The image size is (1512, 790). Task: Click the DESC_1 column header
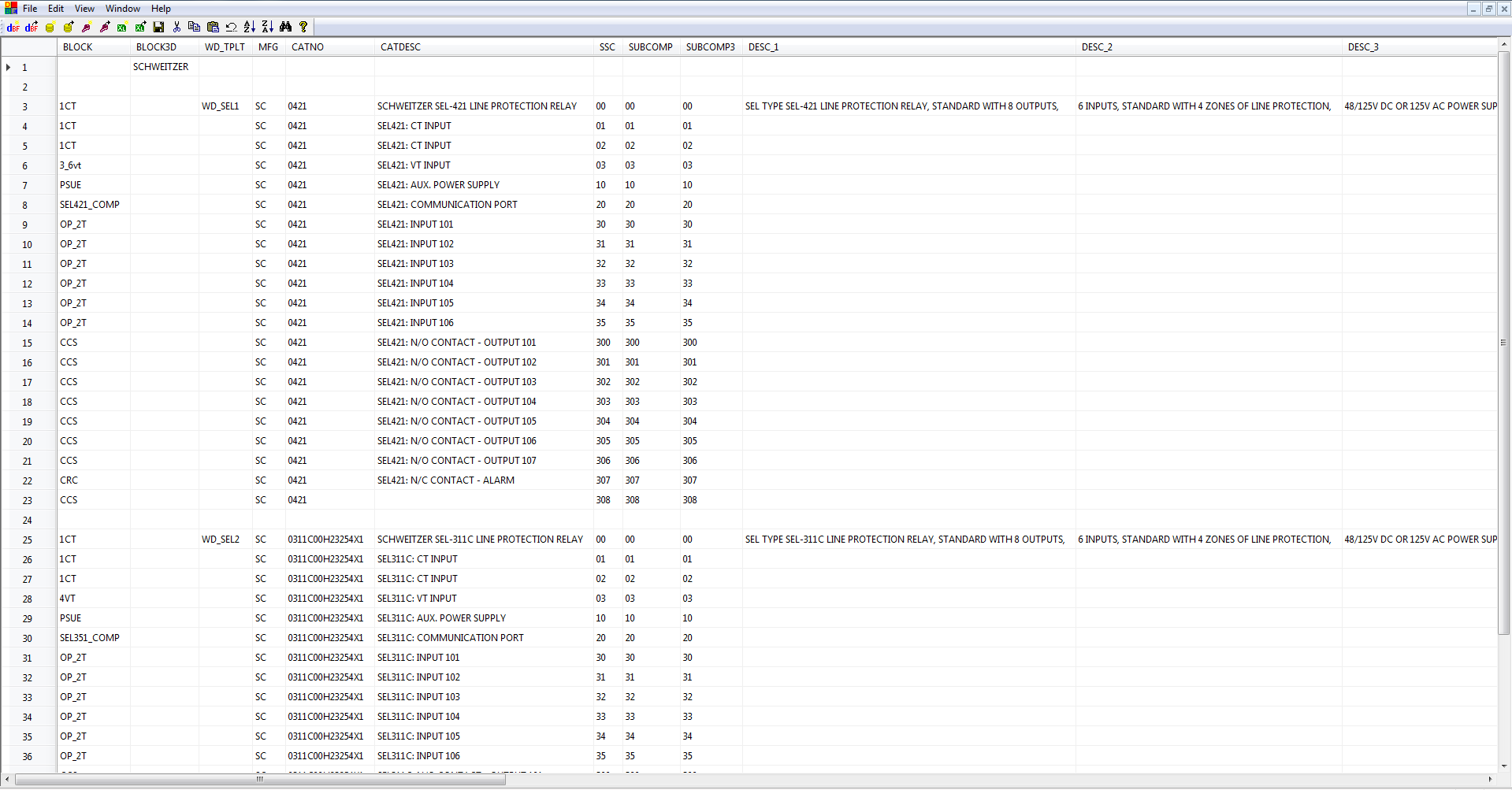pos(909,47)
